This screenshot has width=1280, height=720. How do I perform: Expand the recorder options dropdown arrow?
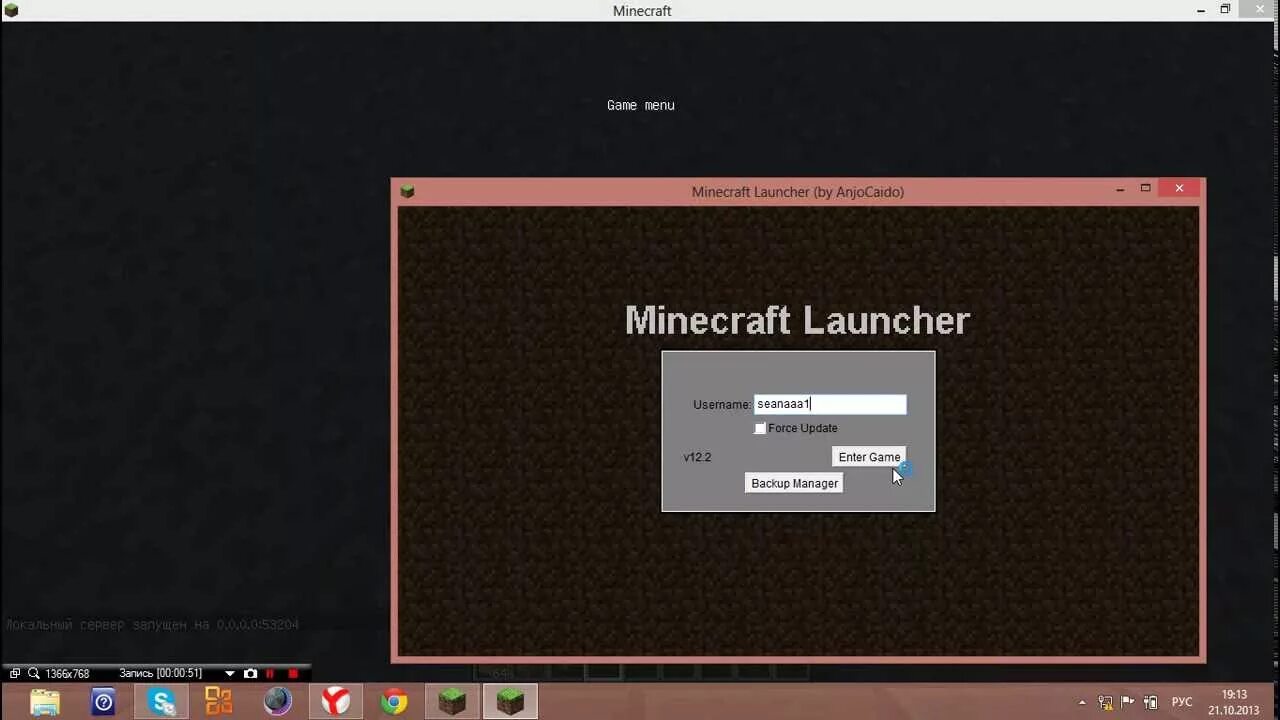click(x=230, y=674)
